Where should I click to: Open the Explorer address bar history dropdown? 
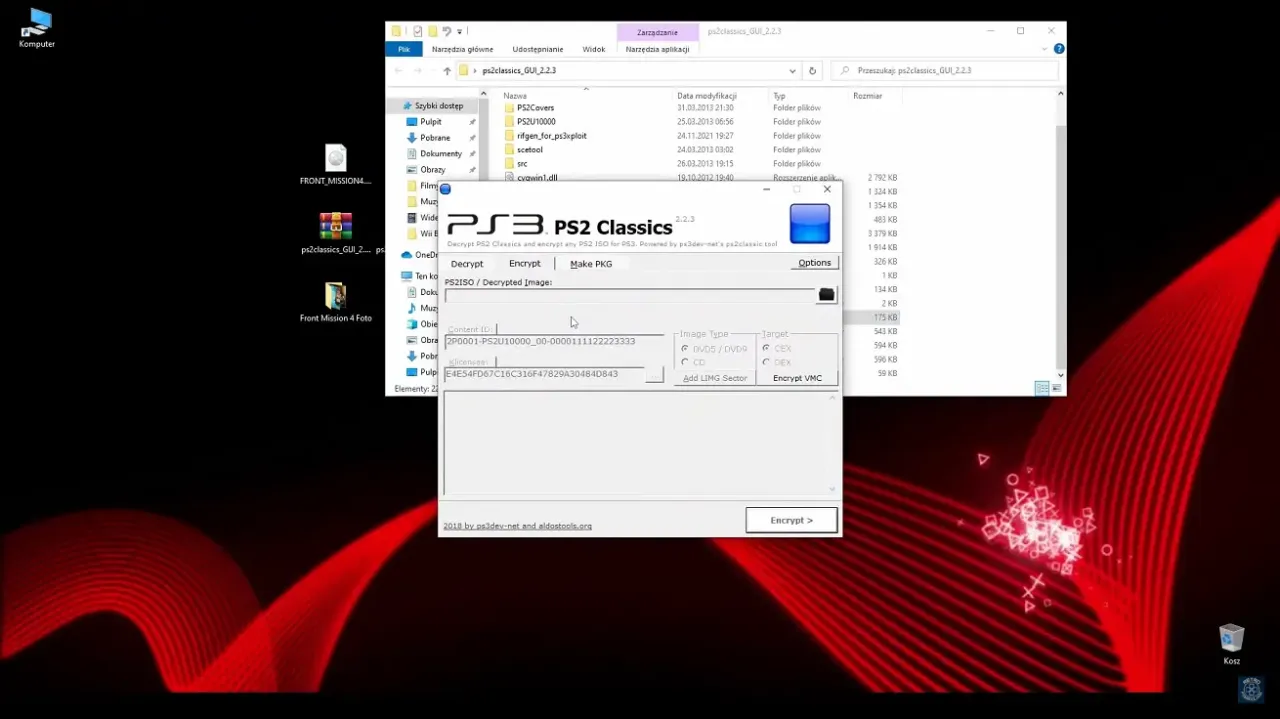pyautogui.click(x=792, y=71)
